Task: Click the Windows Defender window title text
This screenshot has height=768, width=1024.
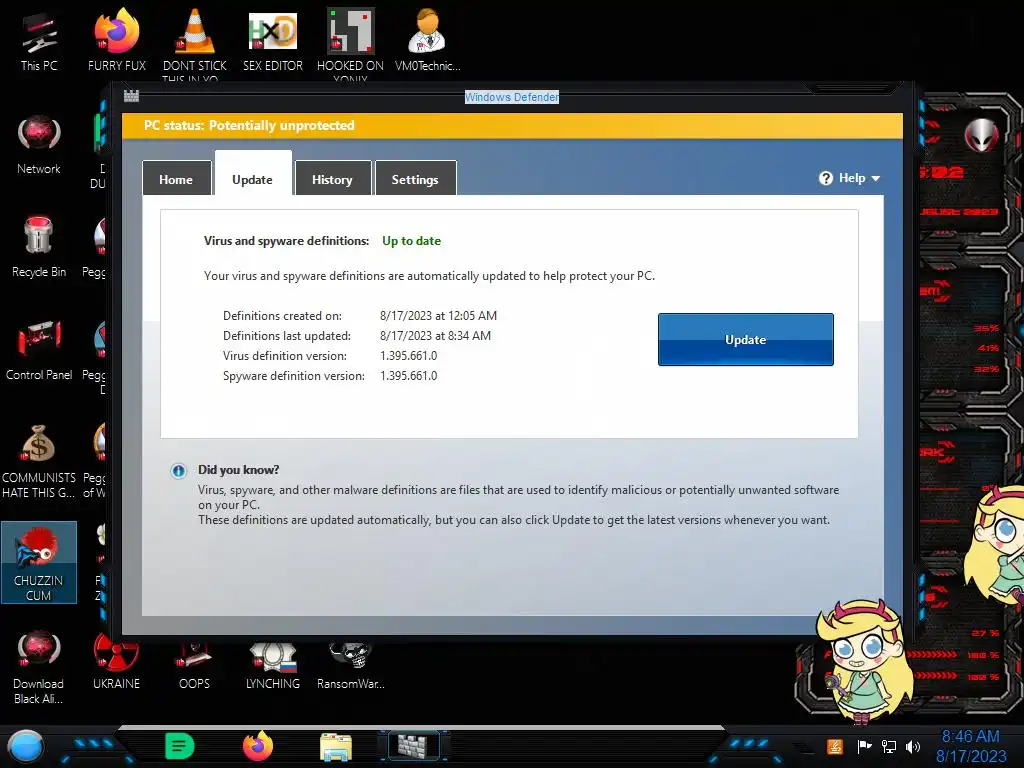Action: 512,97
